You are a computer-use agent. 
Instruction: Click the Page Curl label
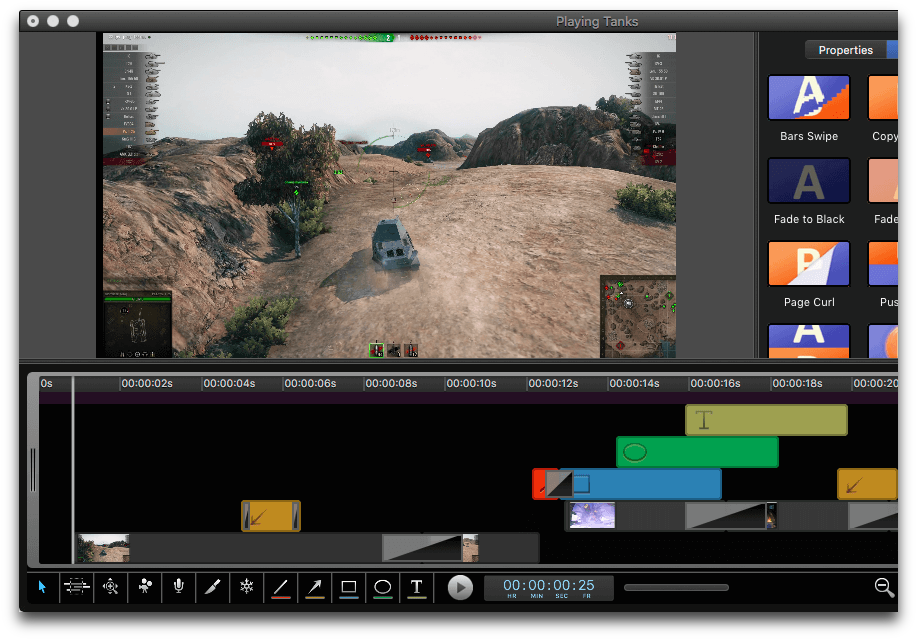click(809, 302)
